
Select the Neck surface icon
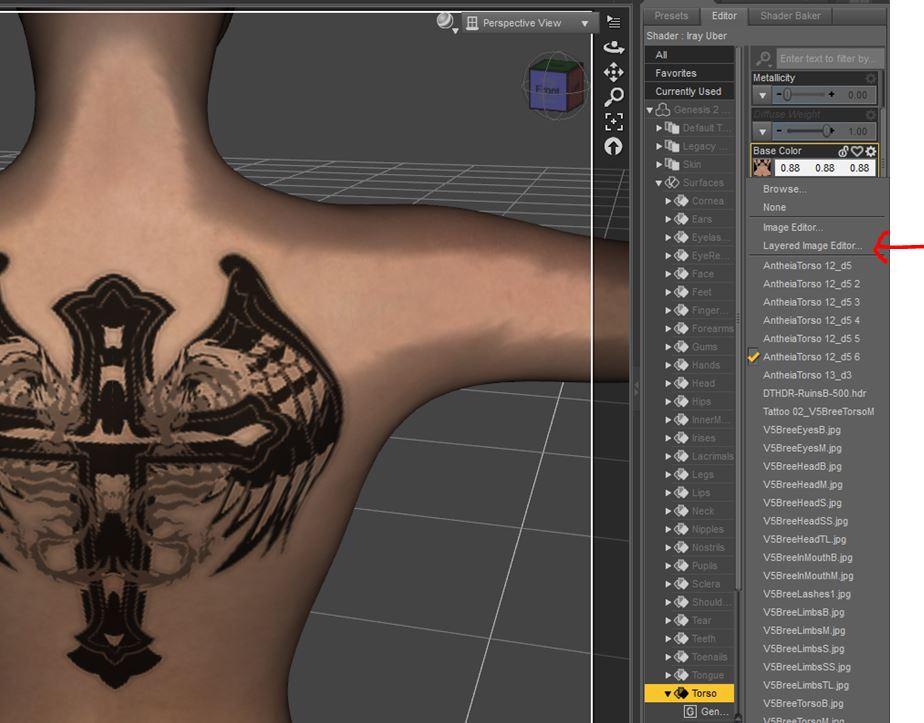[681, 511]
